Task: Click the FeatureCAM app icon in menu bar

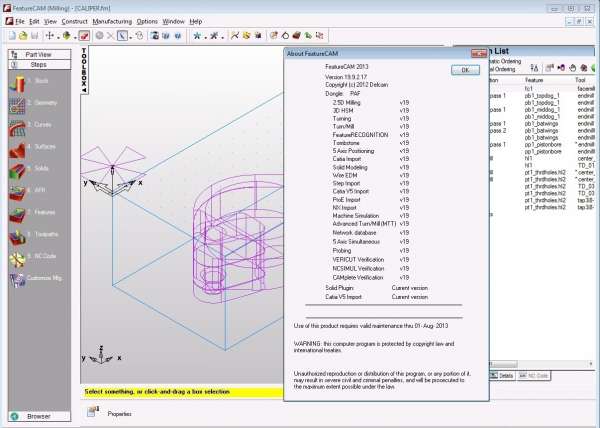Action: [9, 21]
